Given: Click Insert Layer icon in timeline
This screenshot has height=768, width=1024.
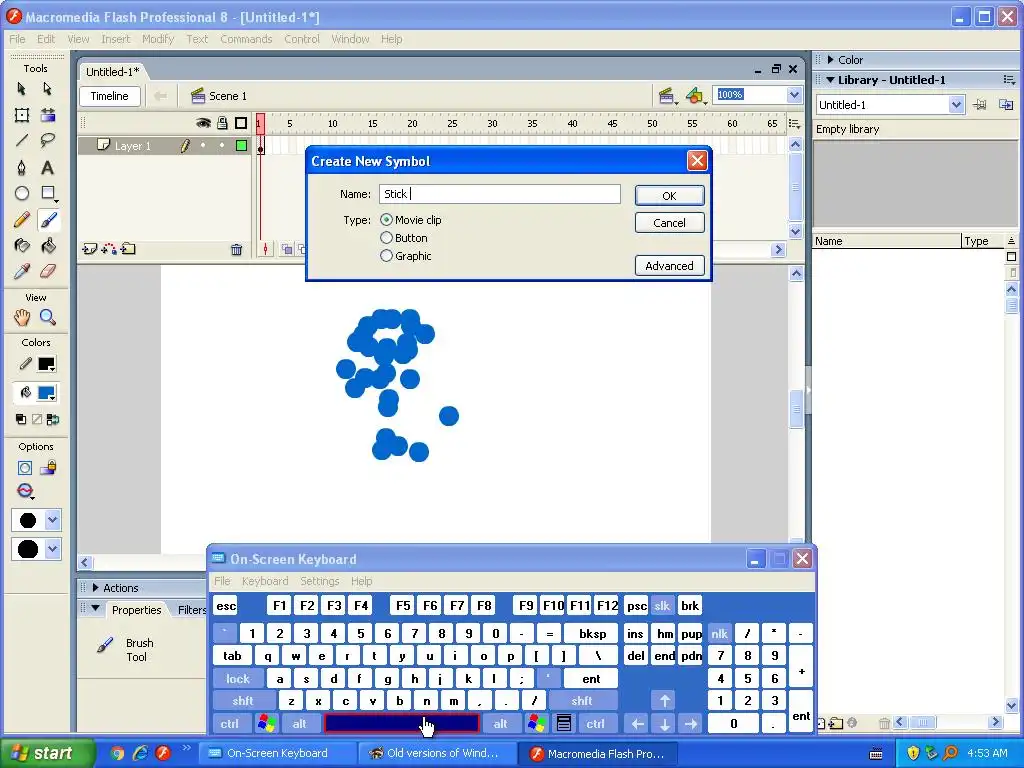Looking at the screenshot, I should tap(89, 249).
